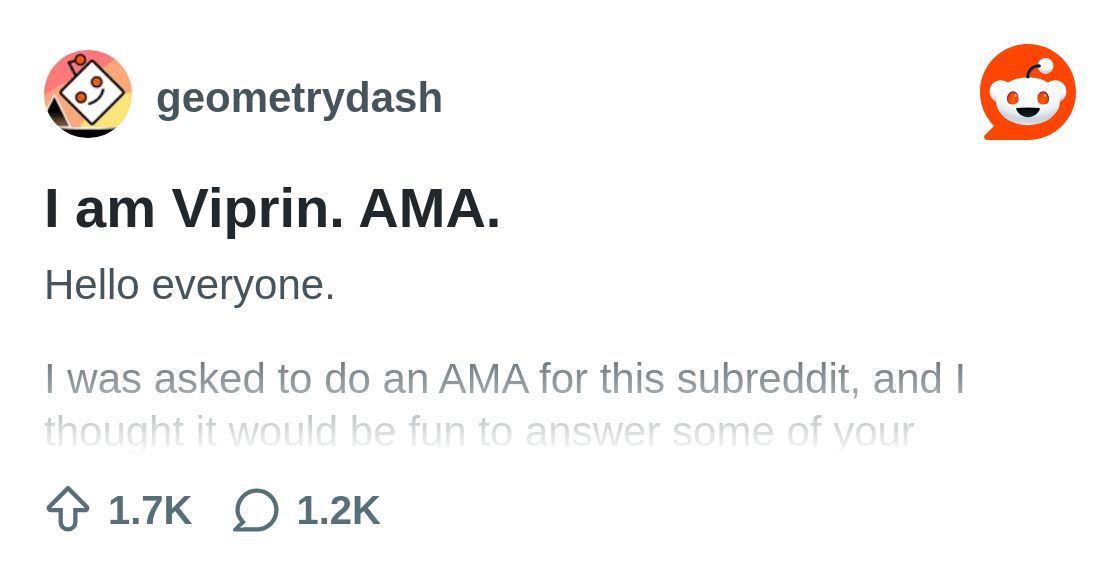
Task: Click the upvote arrow icon
Action: point(68,510)
